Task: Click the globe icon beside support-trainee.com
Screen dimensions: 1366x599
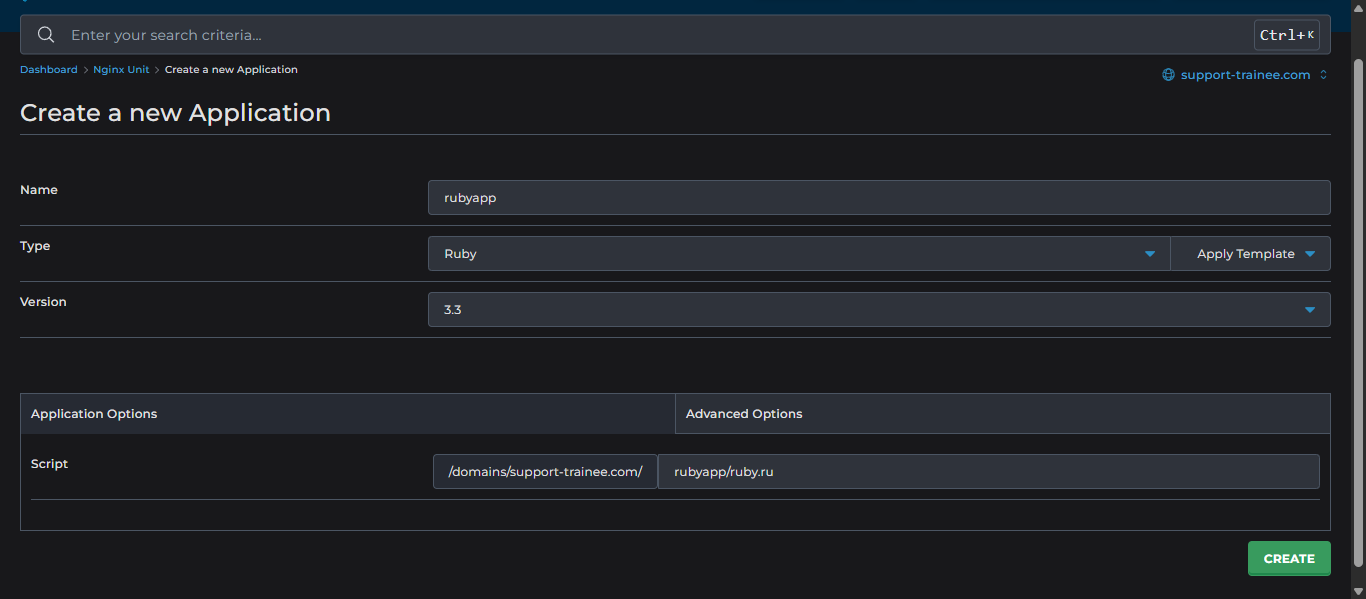Action: (x=1168, y=75)
